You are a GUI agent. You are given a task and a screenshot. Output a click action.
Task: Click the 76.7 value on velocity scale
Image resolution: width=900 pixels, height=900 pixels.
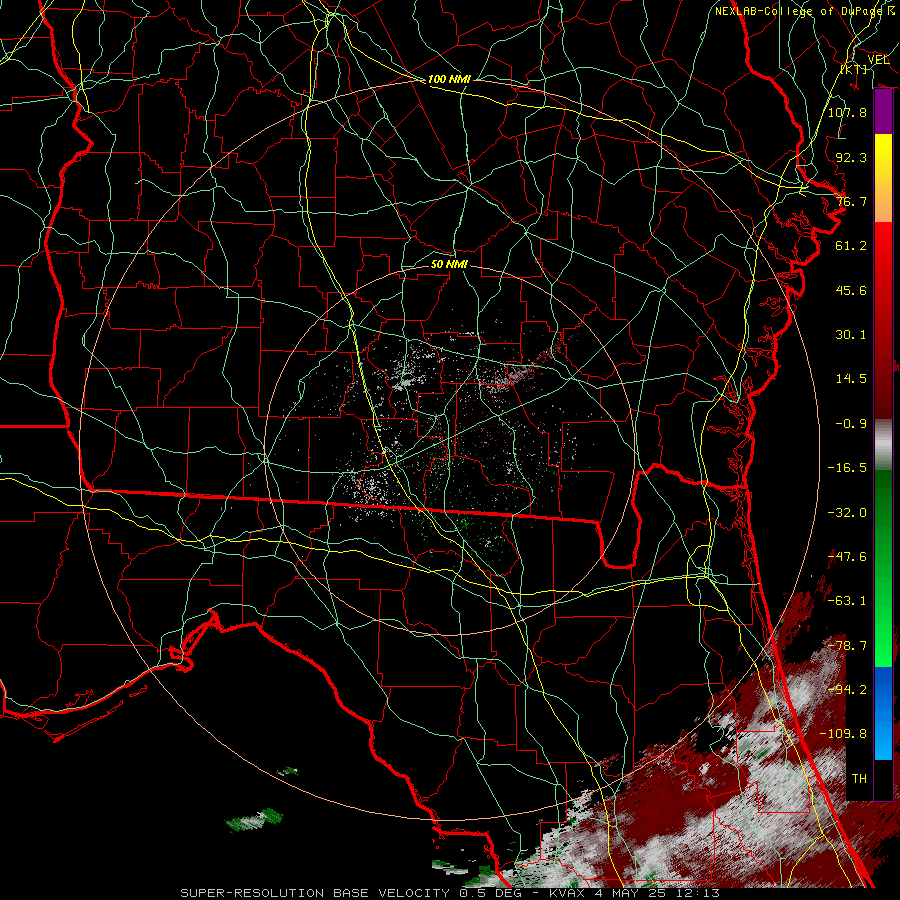(851, 201)
